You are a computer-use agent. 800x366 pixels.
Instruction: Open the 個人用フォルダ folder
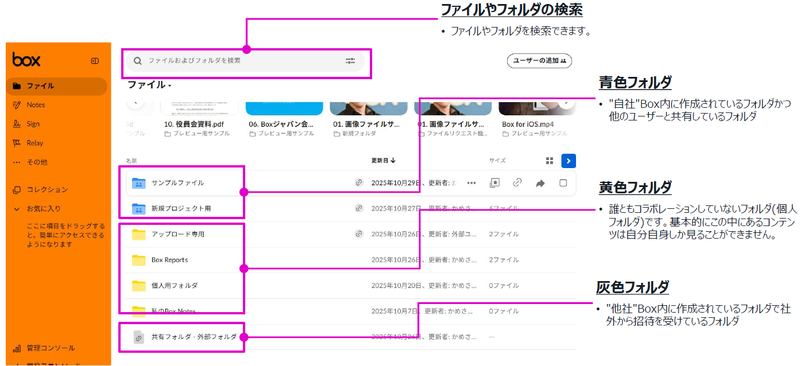[x=174, y=286]
